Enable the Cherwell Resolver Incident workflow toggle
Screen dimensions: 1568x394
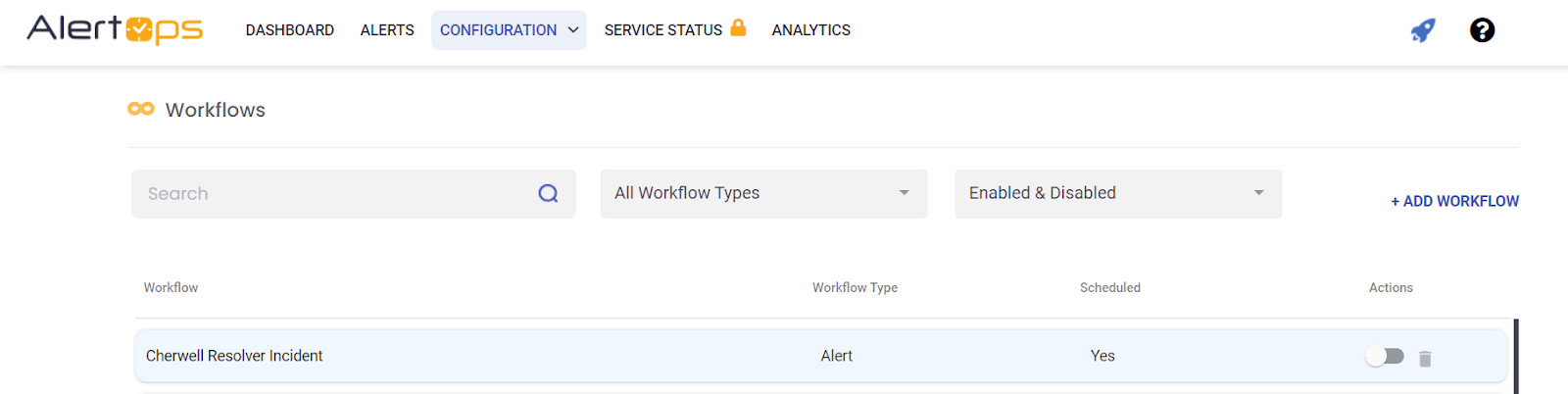[1386, 357]
